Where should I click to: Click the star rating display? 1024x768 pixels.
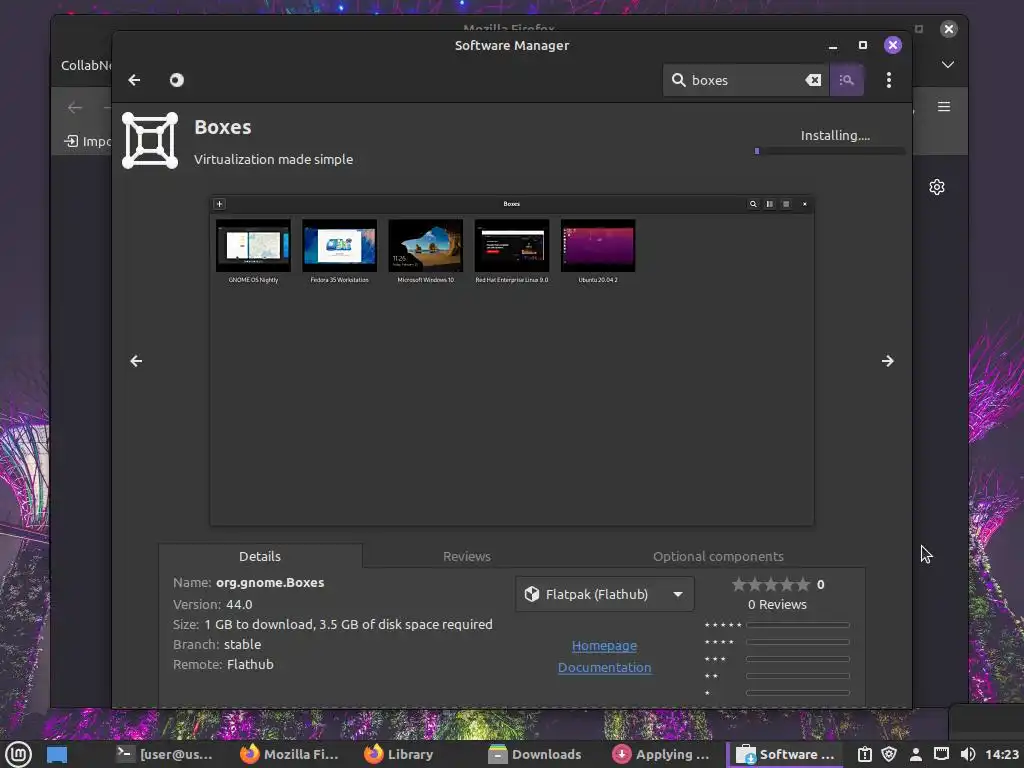click(771, 584)
